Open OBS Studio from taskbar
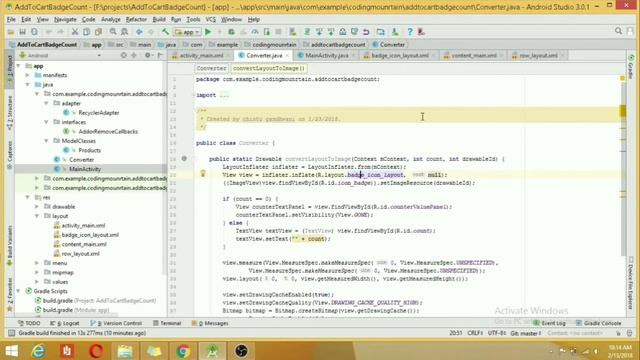This screenshot has height=360, width=640. [241, 351]
